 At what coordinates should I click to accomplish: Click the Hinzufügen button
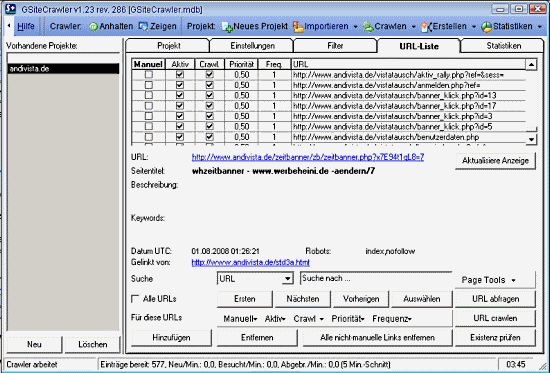(x=171, y=338)
